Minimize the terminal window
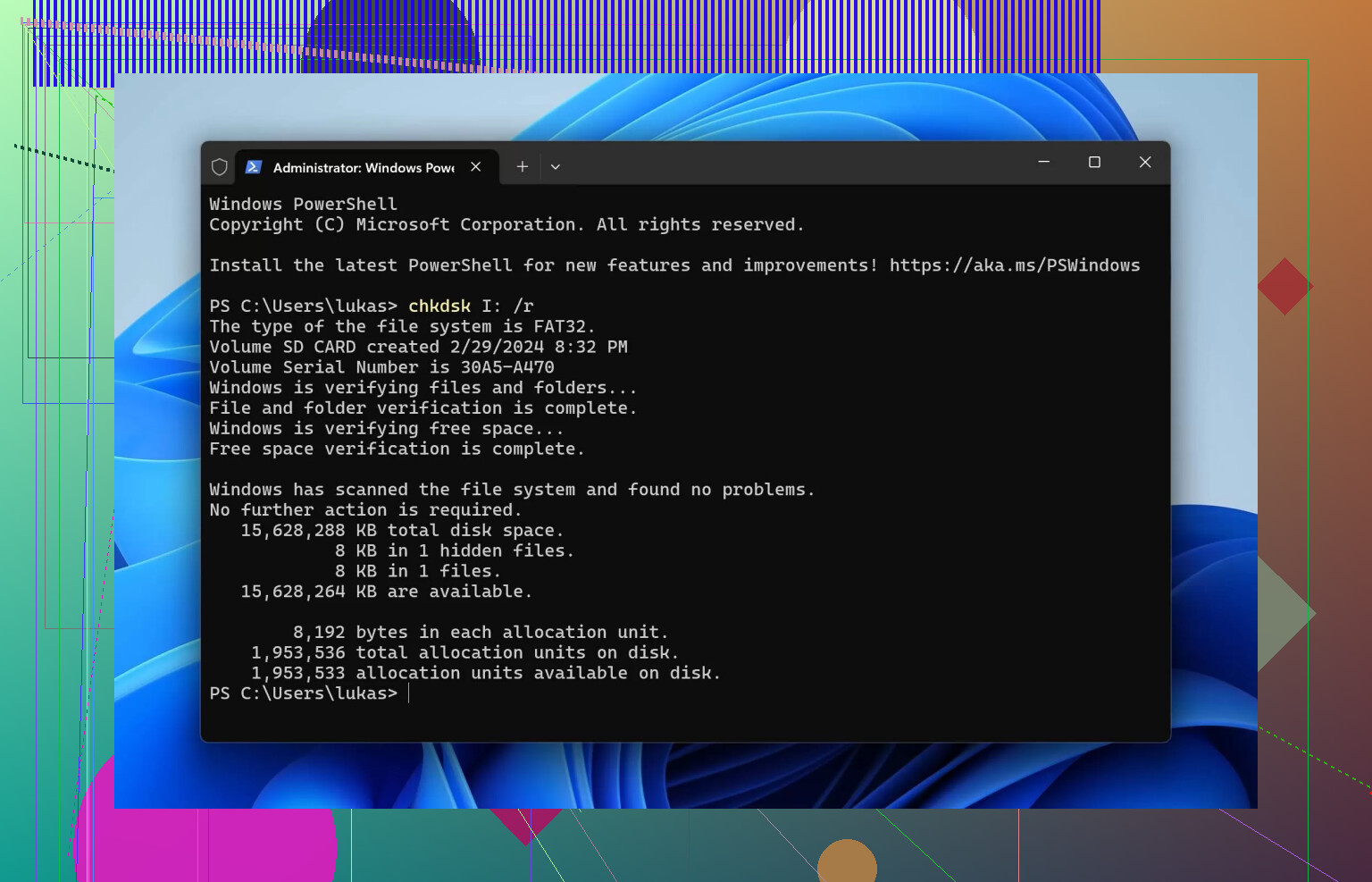The image size is (1372, 882). pos(1043,163)
